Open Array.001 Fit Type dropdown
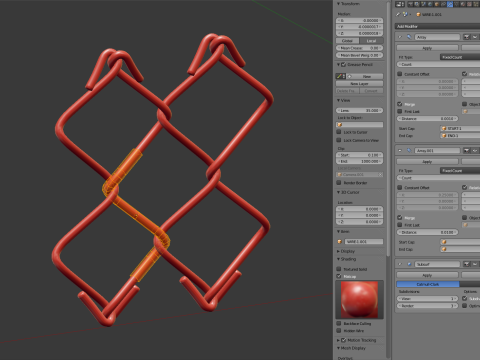 (460, 171)
